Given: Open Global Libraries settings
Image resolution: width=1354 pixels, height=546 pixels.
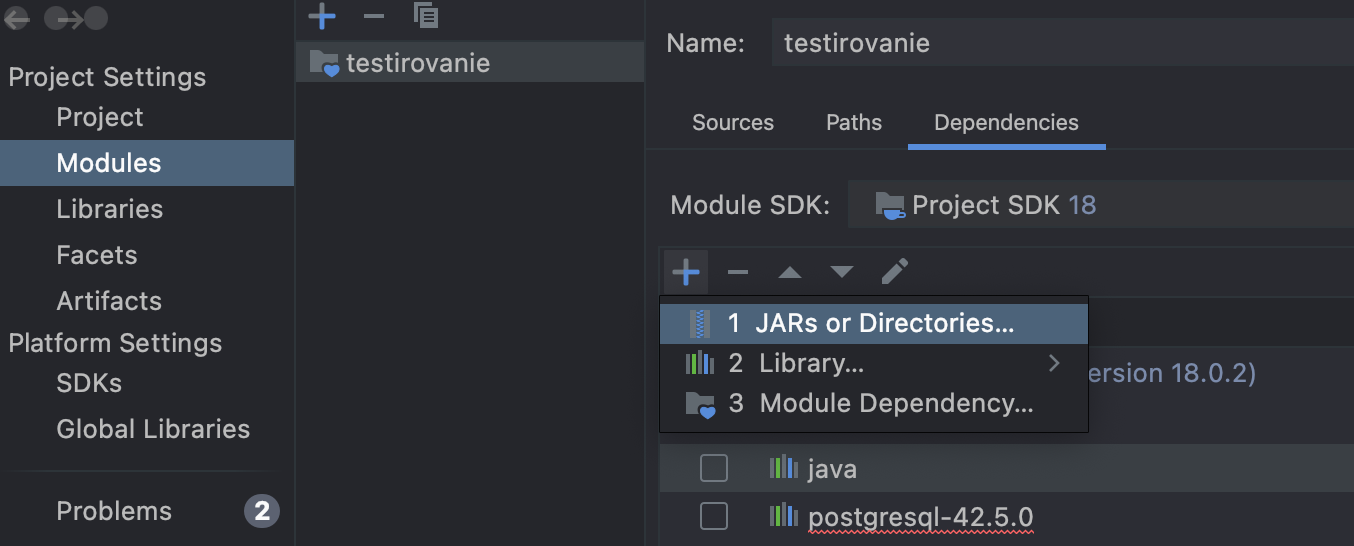Looking at the screenshot, I should tap(153, 429).
